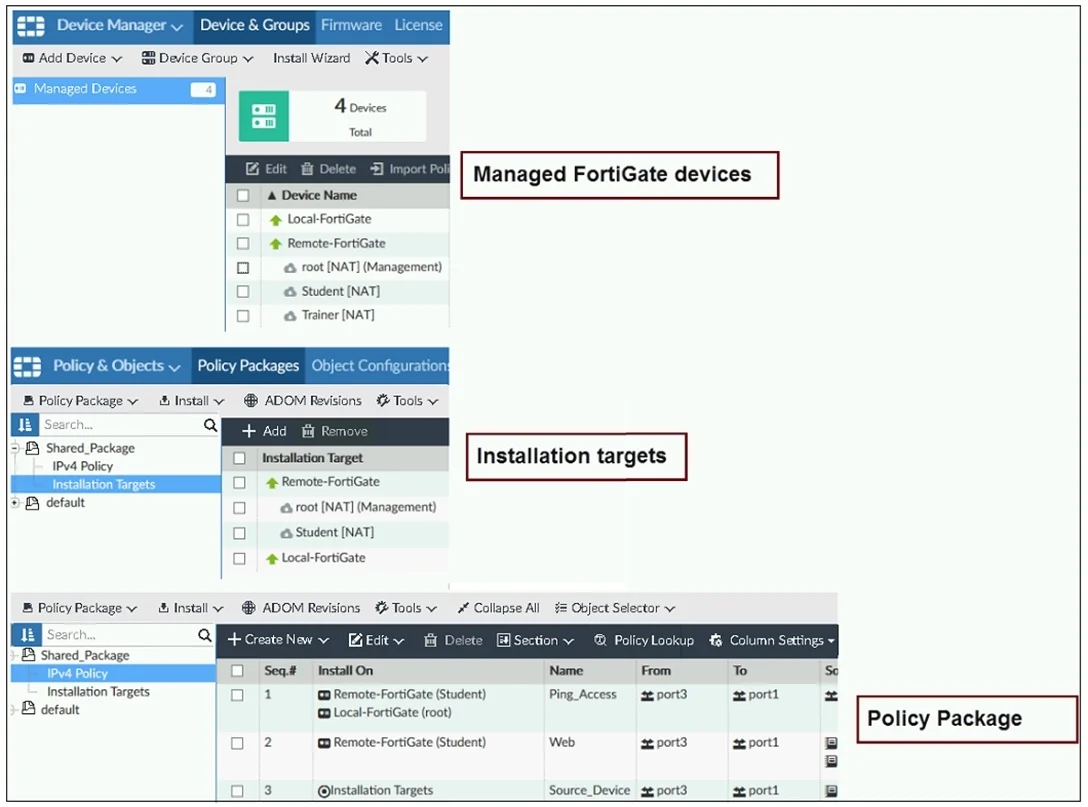Click the green devices total icon

pyautogui.click(x=264, y=116)
